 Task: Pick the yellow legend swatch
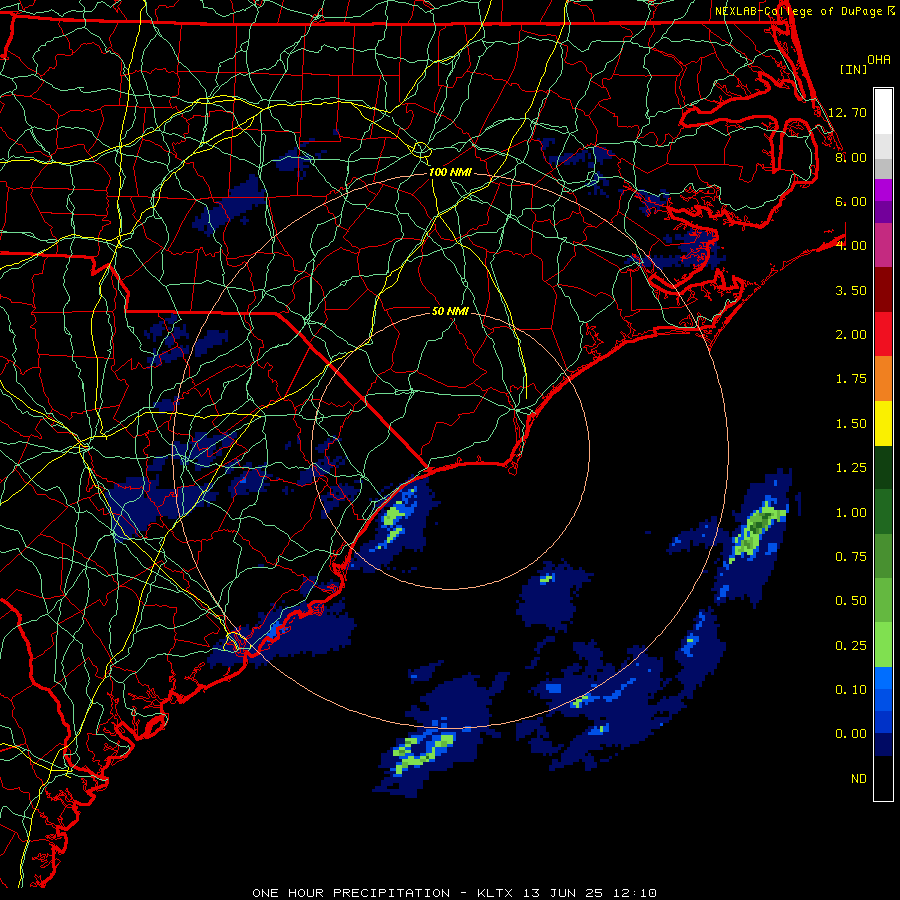(x=883, y=423)
